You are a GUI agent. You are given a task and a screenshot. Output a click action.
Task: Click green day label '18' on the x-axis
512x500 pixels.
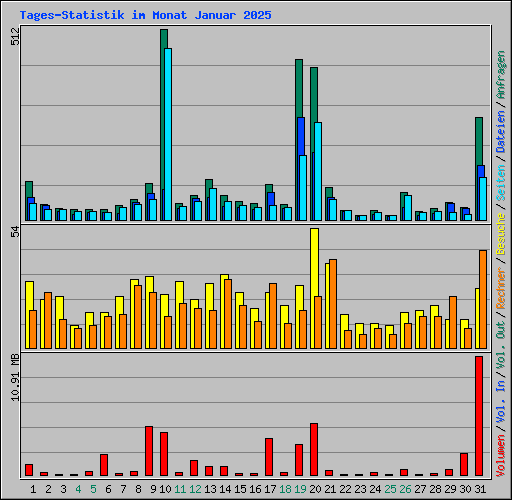click(x=285, y=489)
